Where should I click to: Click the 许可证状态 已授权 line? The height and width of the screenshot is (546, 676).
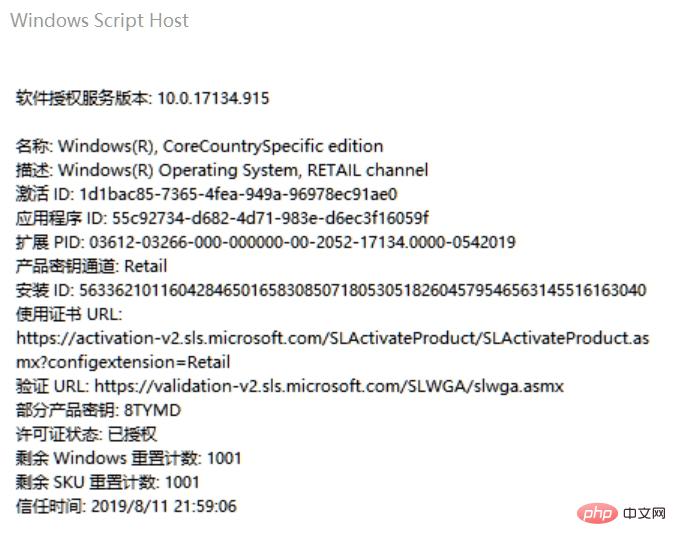pos(86,434)
